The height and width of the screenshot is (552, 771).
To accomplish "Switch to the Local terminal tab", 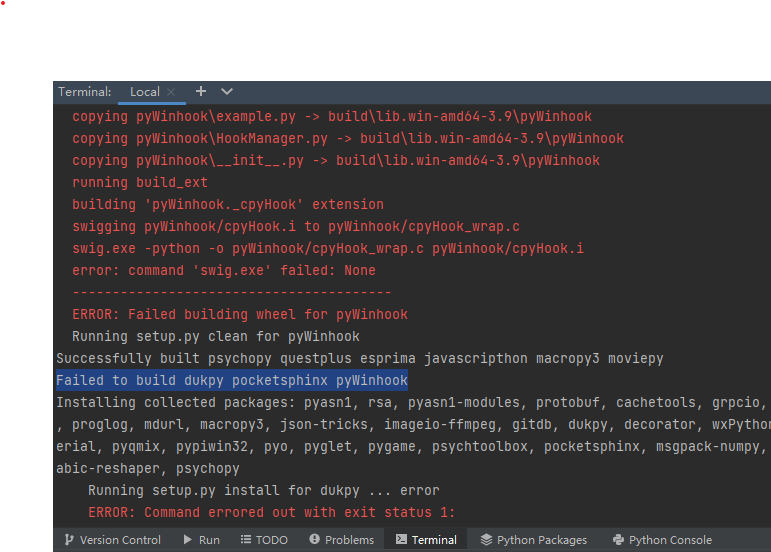I will click(145, 92).
